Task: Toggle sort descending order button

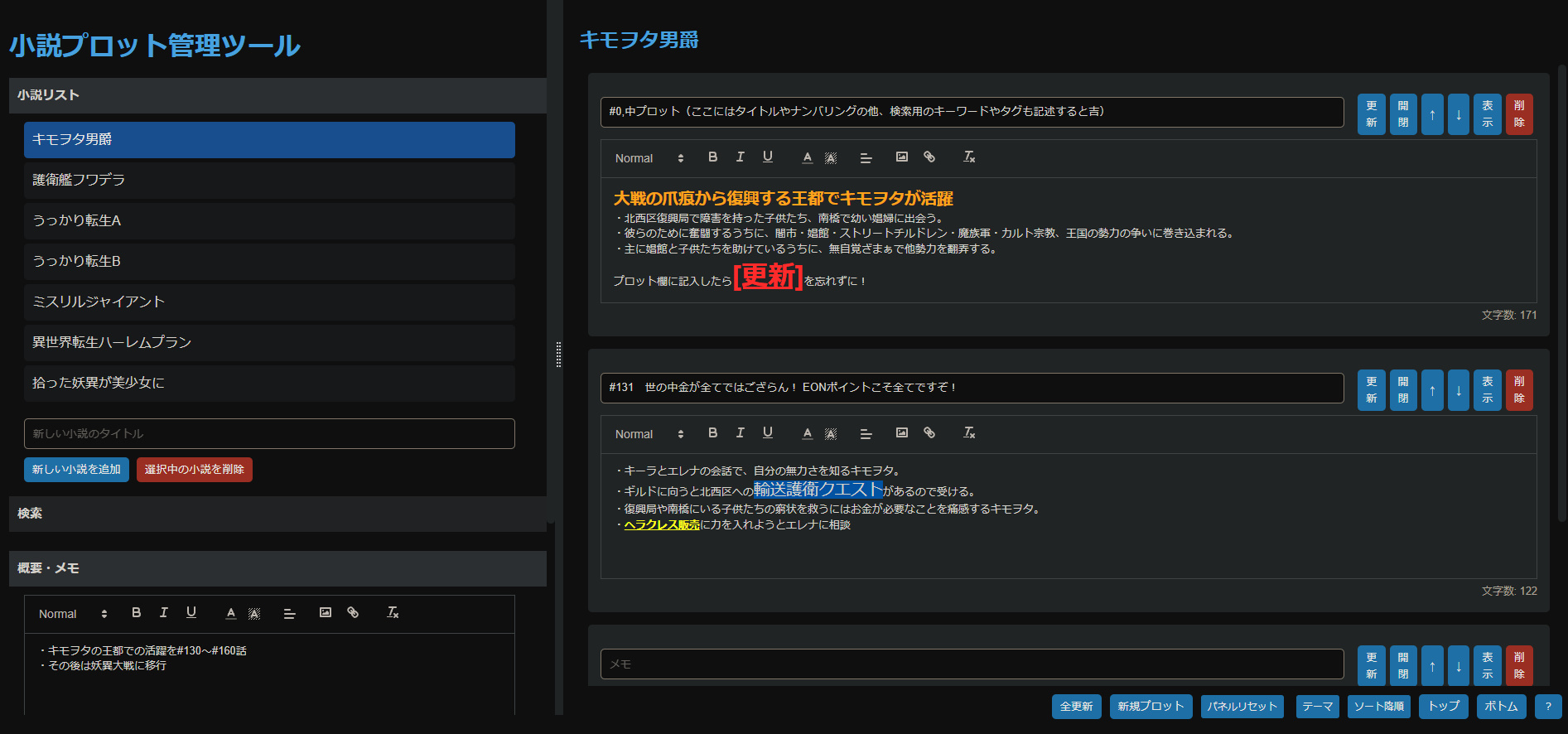Action: pyautogui.click(x=1379, y=707)
